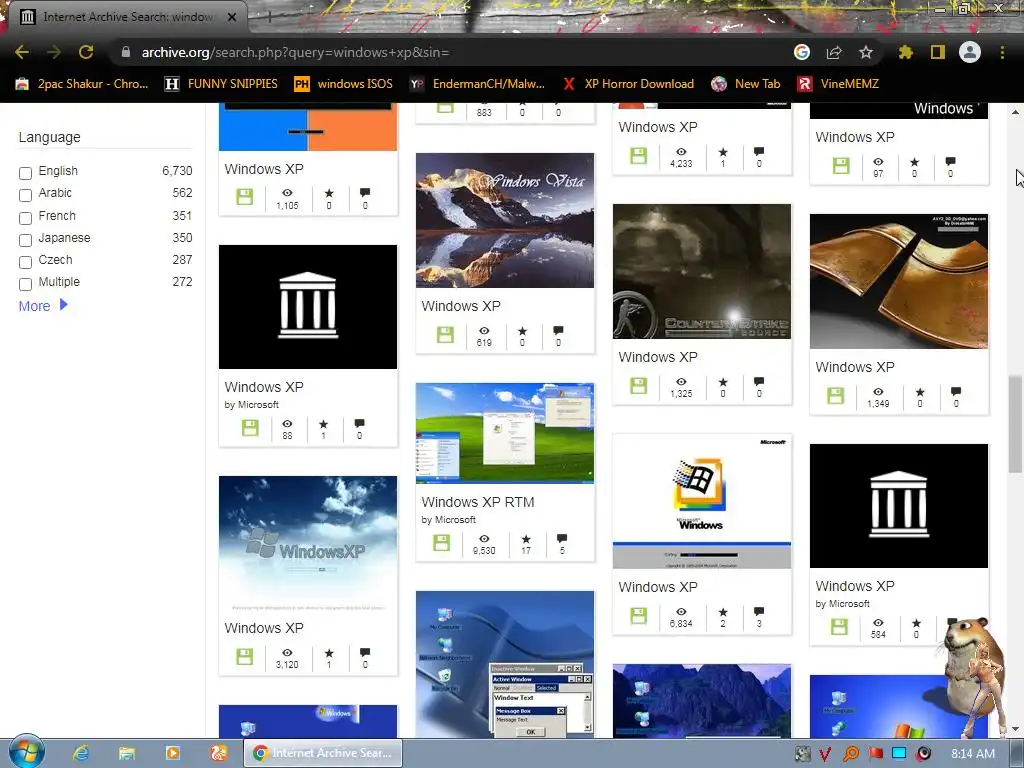Open the EndermanCH/Malw... bookmark
Screen dimensions: 1024x768
coord(477,84)
